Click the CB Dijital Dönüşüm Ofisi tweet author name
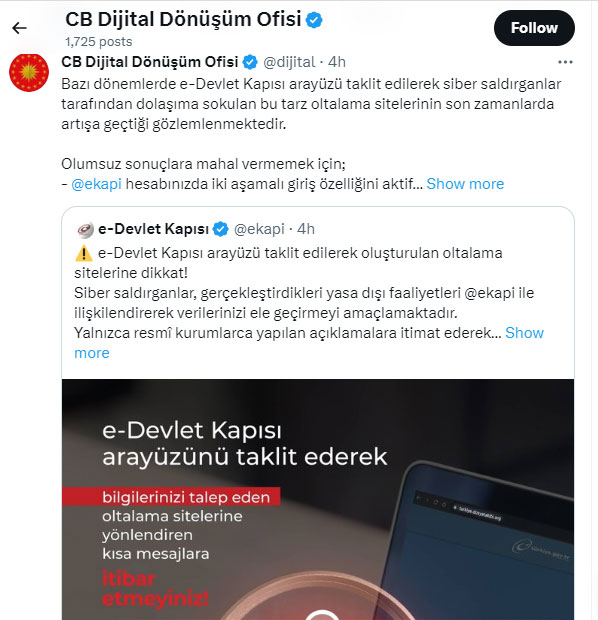598x620 pixels. [x=150, y=62]
